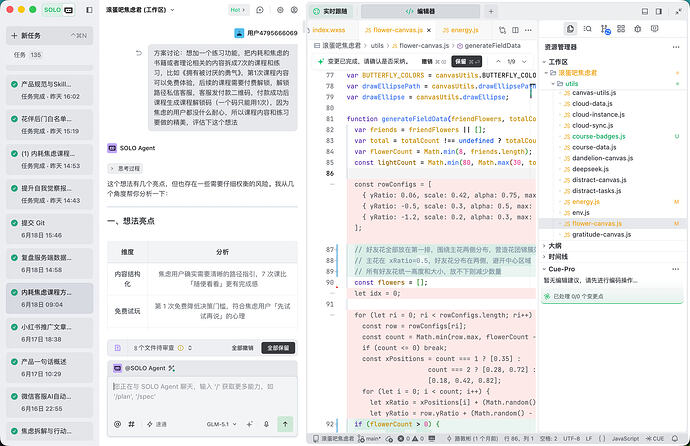Open the 资源管理器 more actions ellipsis
Viewport: 690px width, 446px height.
click(x=676, y=47)
